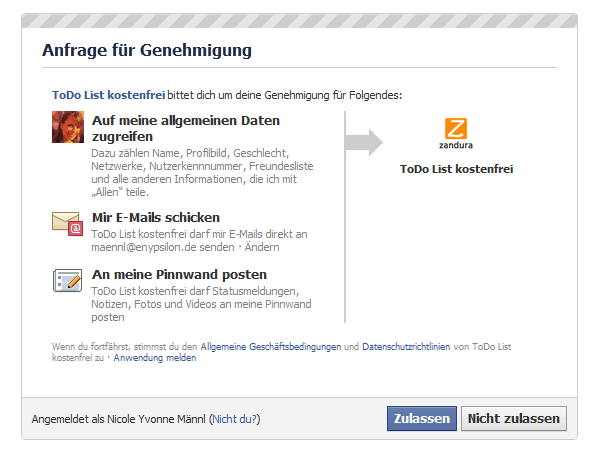This screenshot has height=451, width=594.
Task: Click the Pinnwand posting notepad icon
Action: pos(67,281)
